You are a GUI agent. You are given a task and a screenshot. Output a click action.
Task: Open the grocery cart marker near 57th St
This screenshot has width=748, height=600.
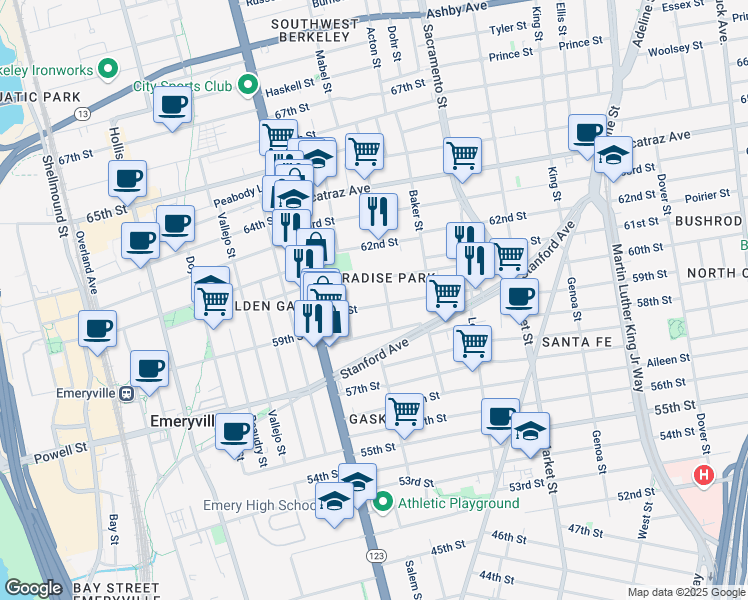[404, 410]
